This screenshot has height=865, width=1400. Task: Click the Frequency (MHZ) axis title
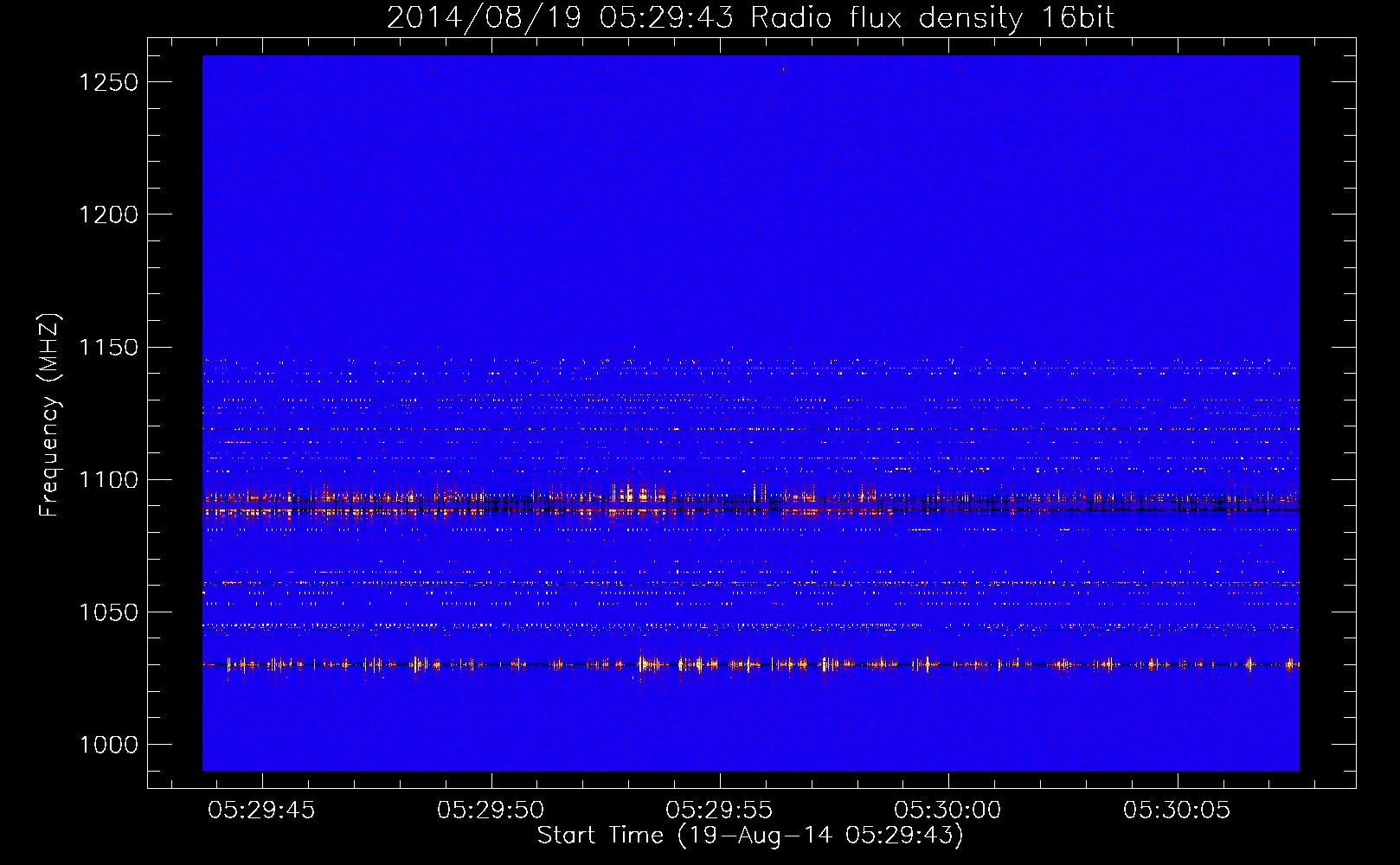[50, 415]
